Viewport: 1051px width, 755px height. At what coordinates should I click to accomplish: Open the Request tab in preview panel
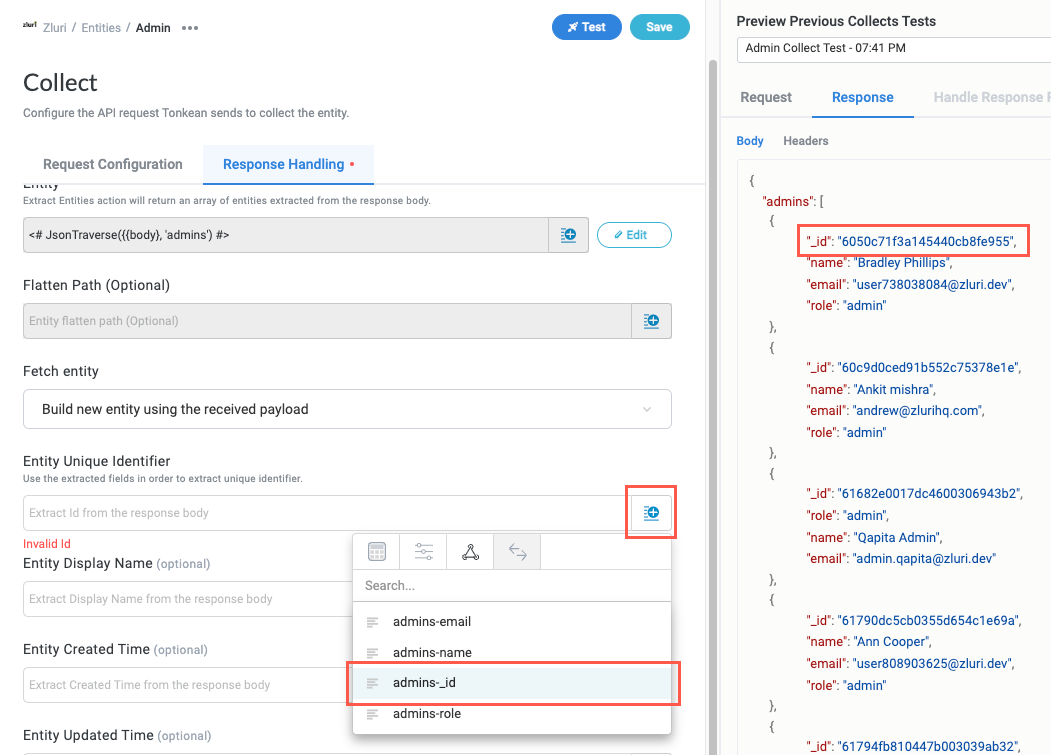(x=766, y=97)
